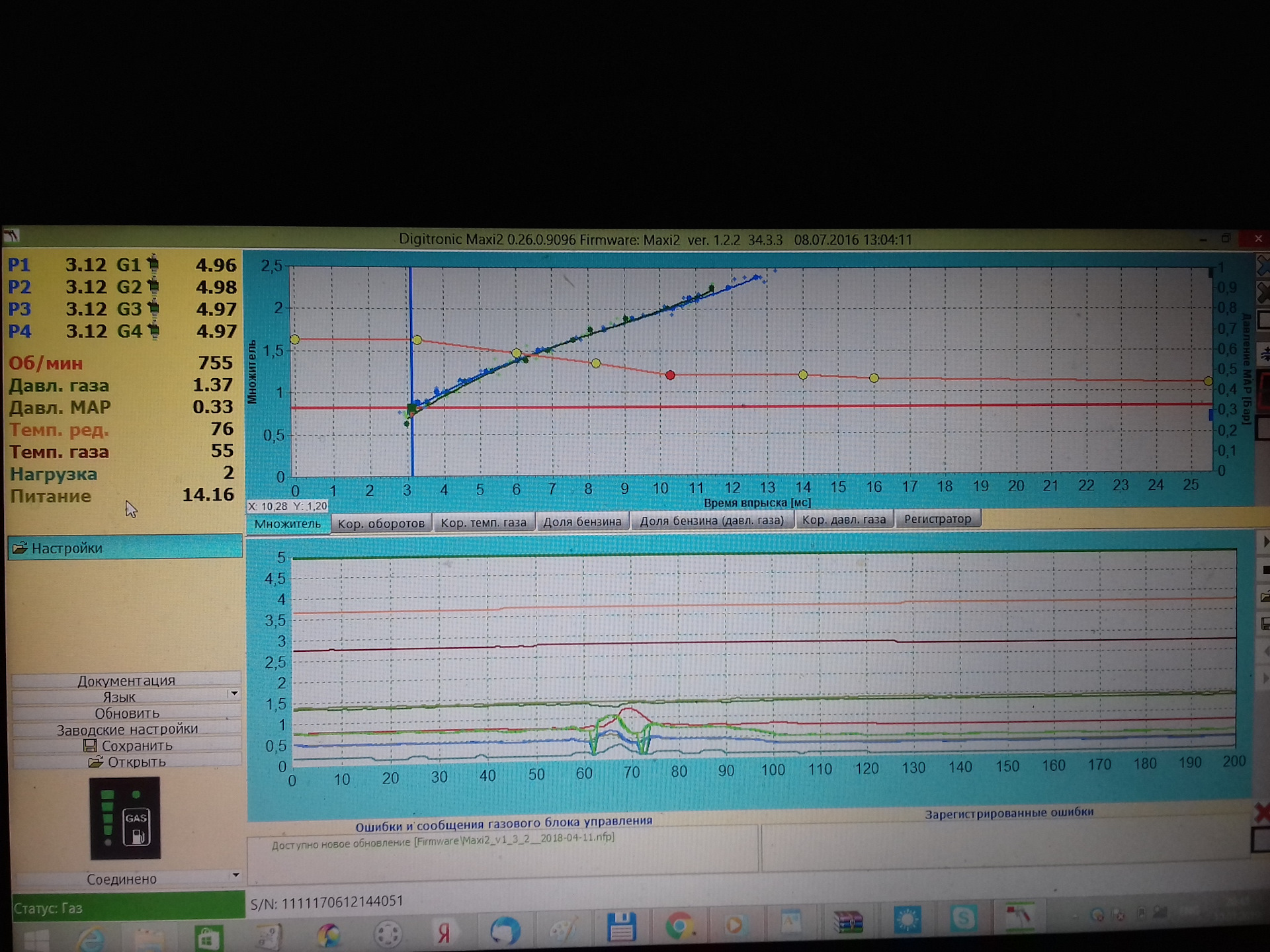Switch to Кор. оборотов tab
Viewport: 1270px width, 952px height.
381,523
